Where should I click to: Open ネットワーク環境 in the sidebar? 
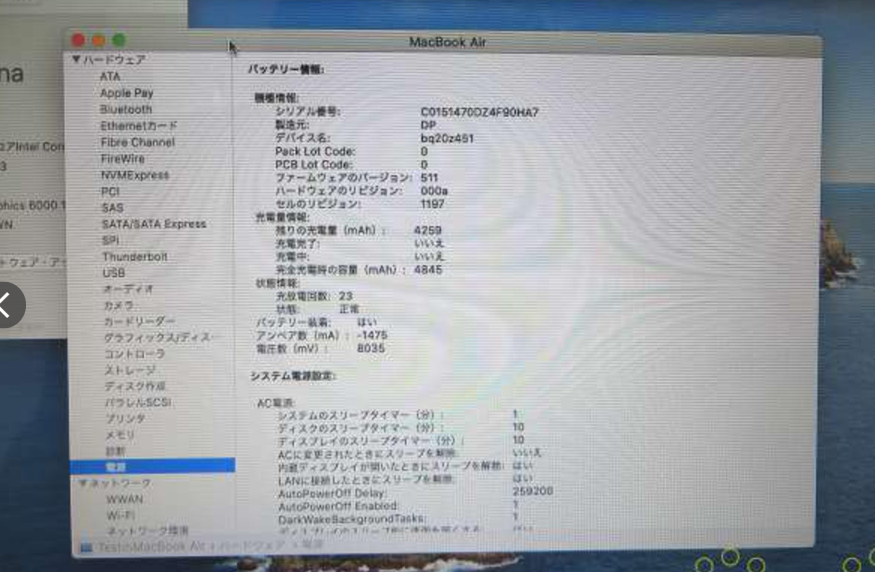pyautogui.click(x=148, y=530)
